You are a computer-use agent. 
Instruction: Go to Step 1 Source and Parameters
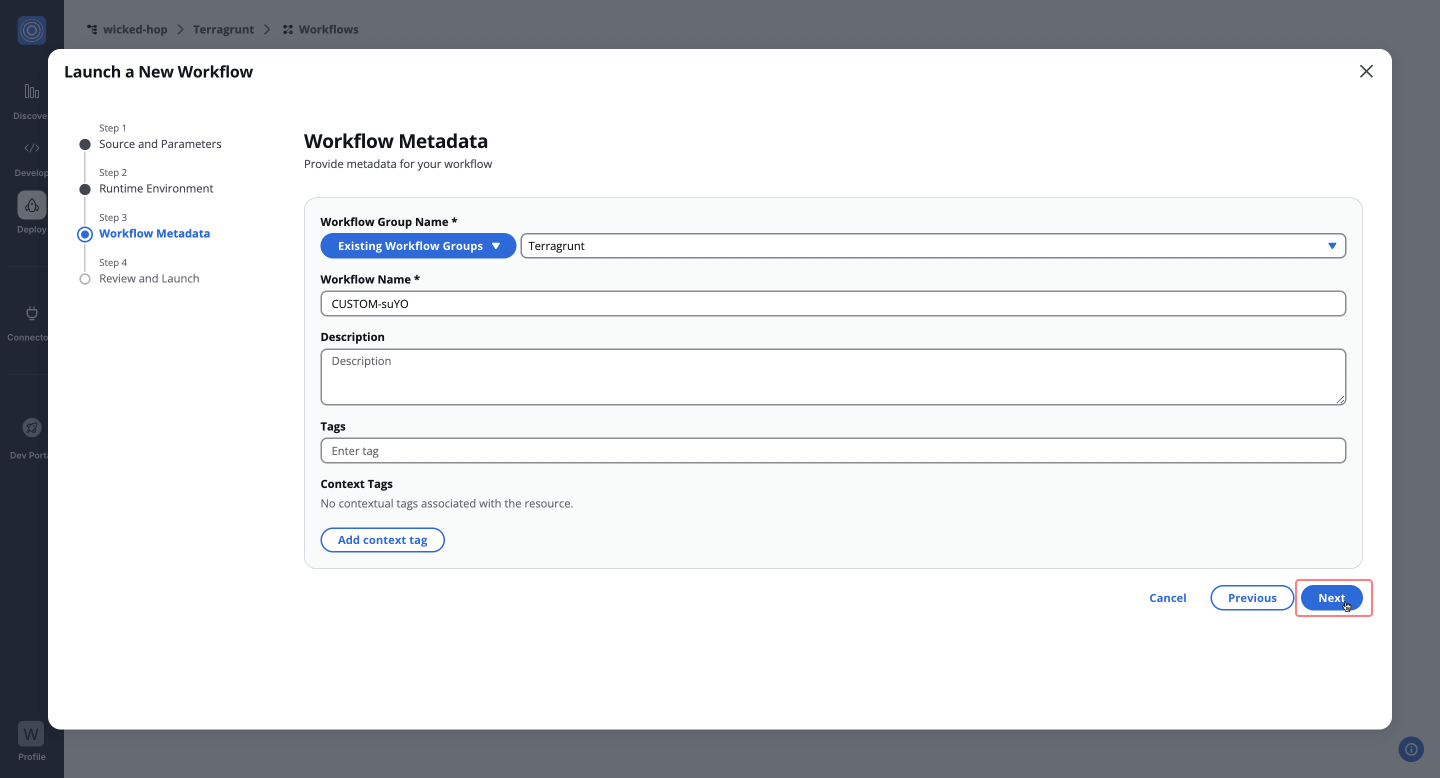pyautogui.click(x=160, y=144)
